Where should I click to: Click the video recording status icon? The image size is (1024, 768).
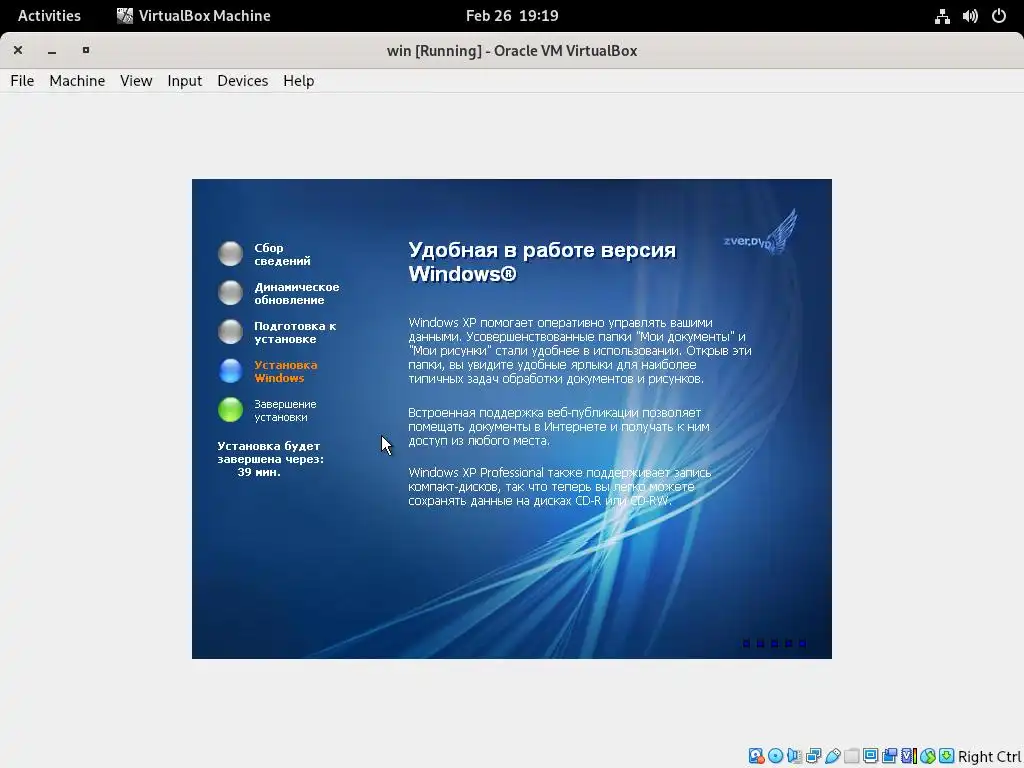(x=889, y=756)
